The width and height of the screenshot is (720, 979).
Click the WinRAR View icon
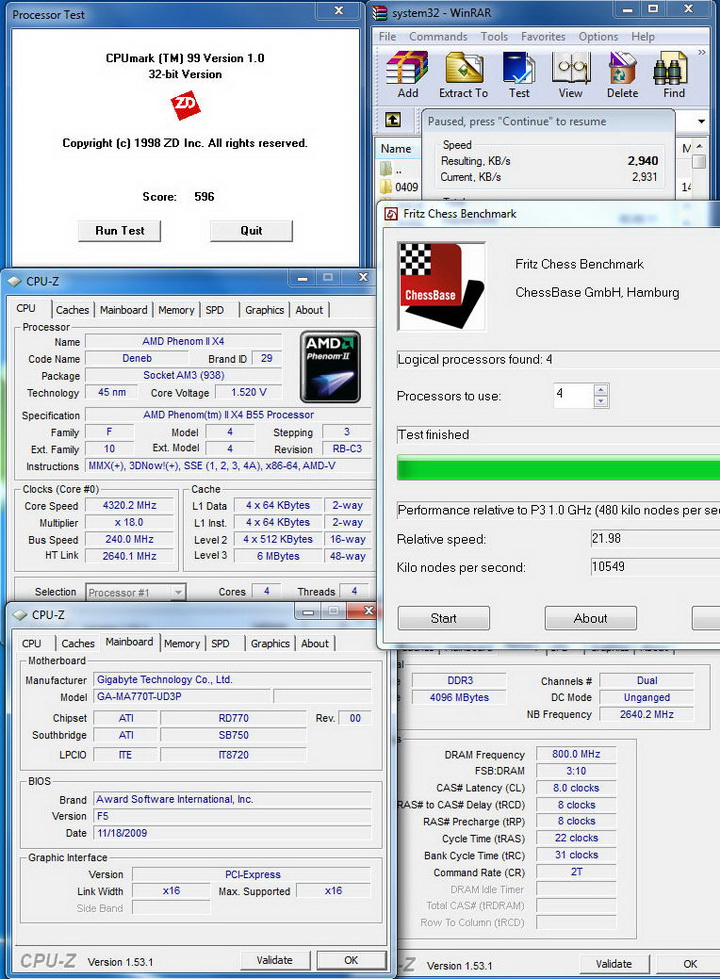[571, 67]
